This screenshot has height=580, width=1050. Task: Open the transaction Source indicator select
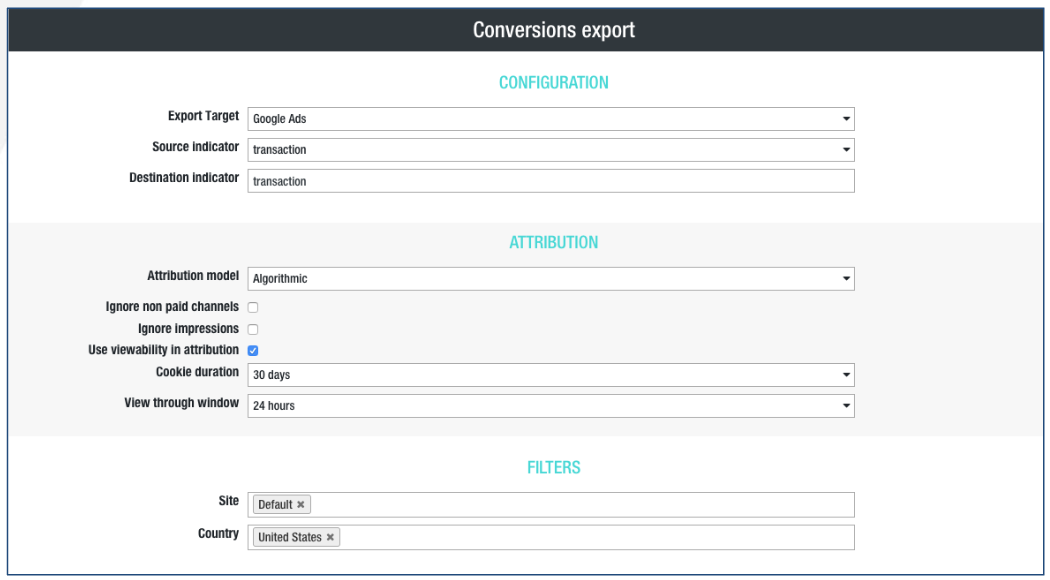click(550, 150)
